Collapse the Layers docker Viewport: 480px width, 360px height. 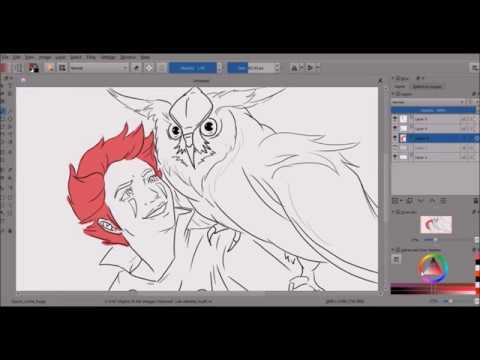pyautogui.click(x=393, y=94)
